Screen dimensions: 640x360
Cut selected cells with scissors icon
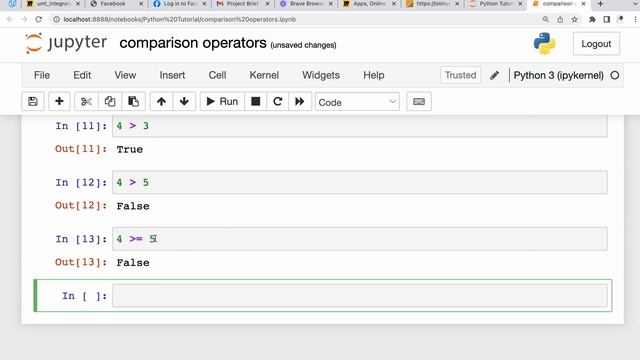(x=86, y=101)
